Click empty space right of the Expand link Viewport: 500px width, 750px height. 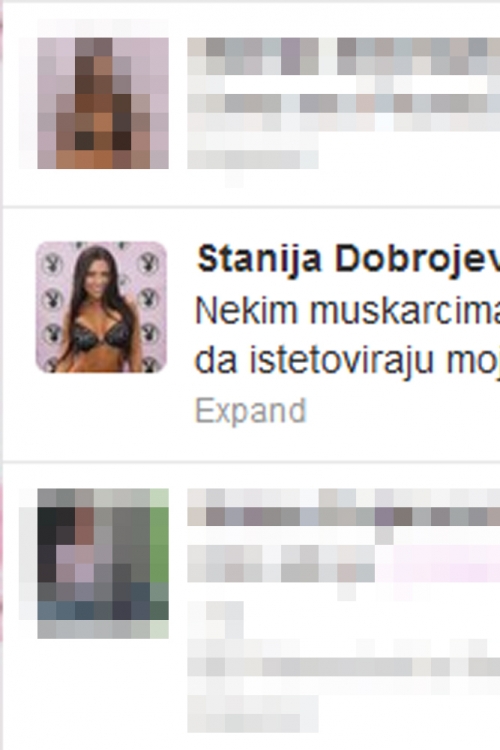[402, 411]
